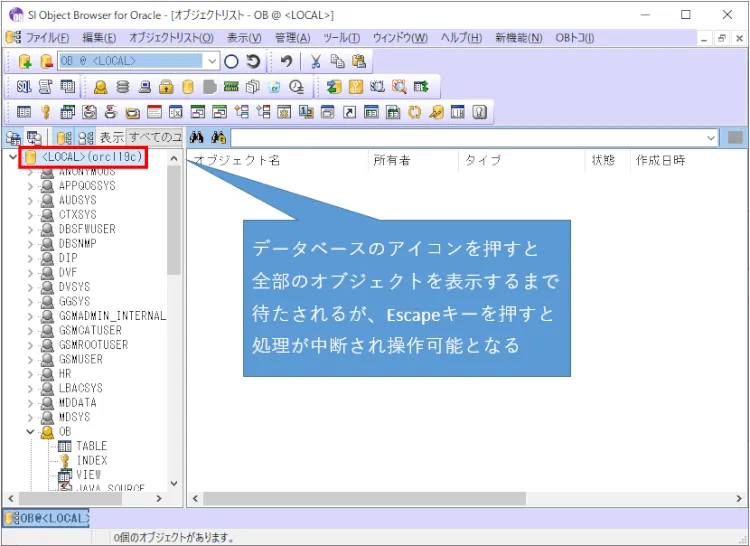Expand the HR user node

coord(30,374)
